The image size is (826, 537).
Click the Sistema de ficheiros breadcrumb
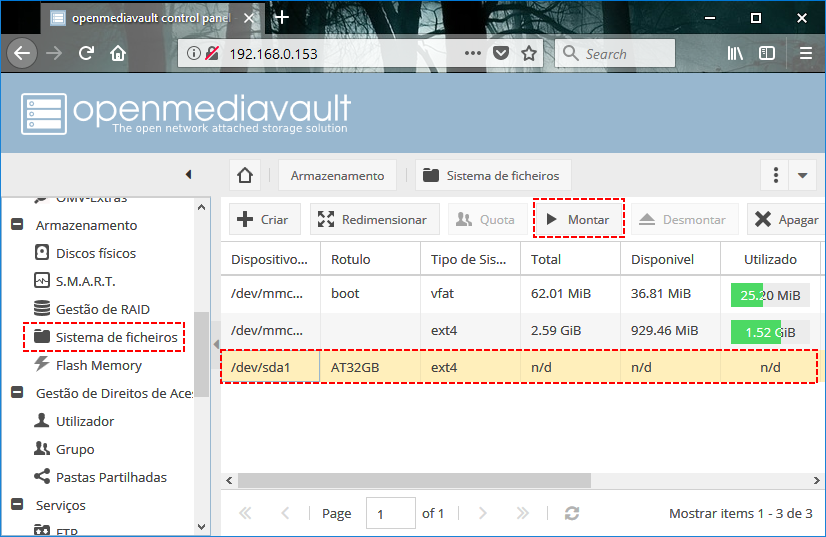click(493, 175)
